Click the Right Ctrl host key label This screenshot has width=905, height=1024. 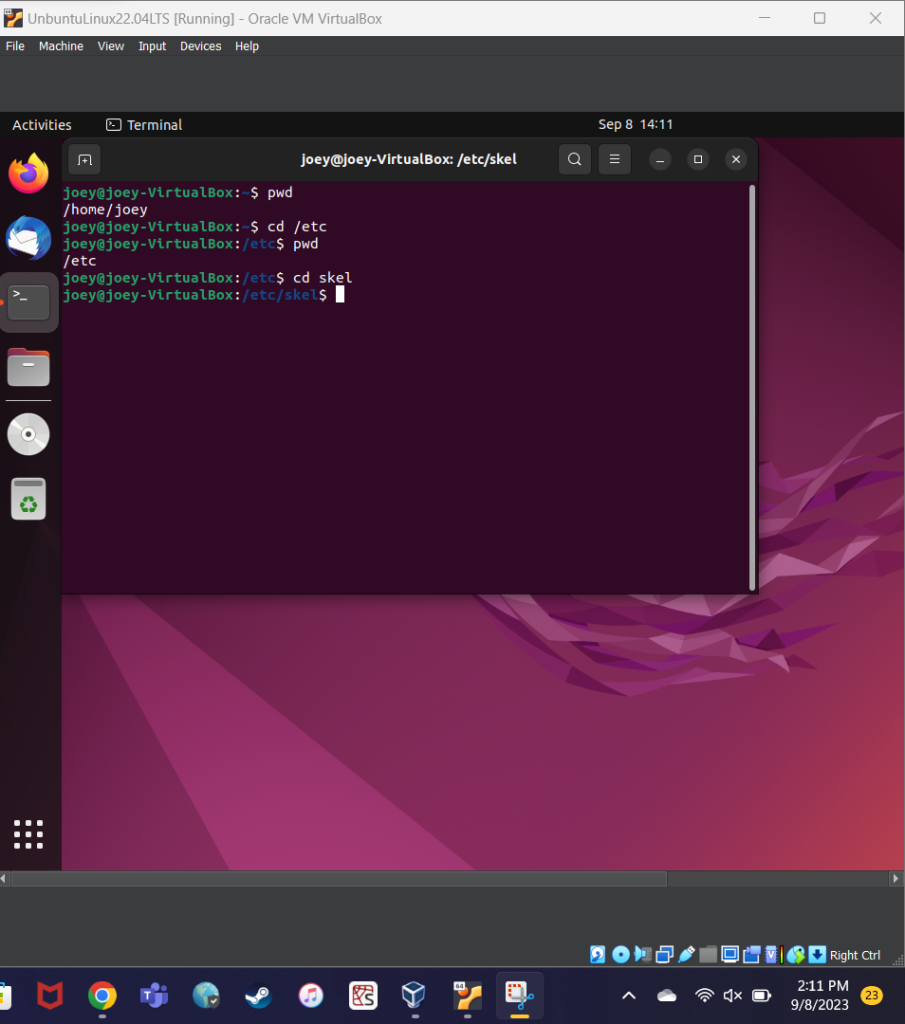click(855, 955)
